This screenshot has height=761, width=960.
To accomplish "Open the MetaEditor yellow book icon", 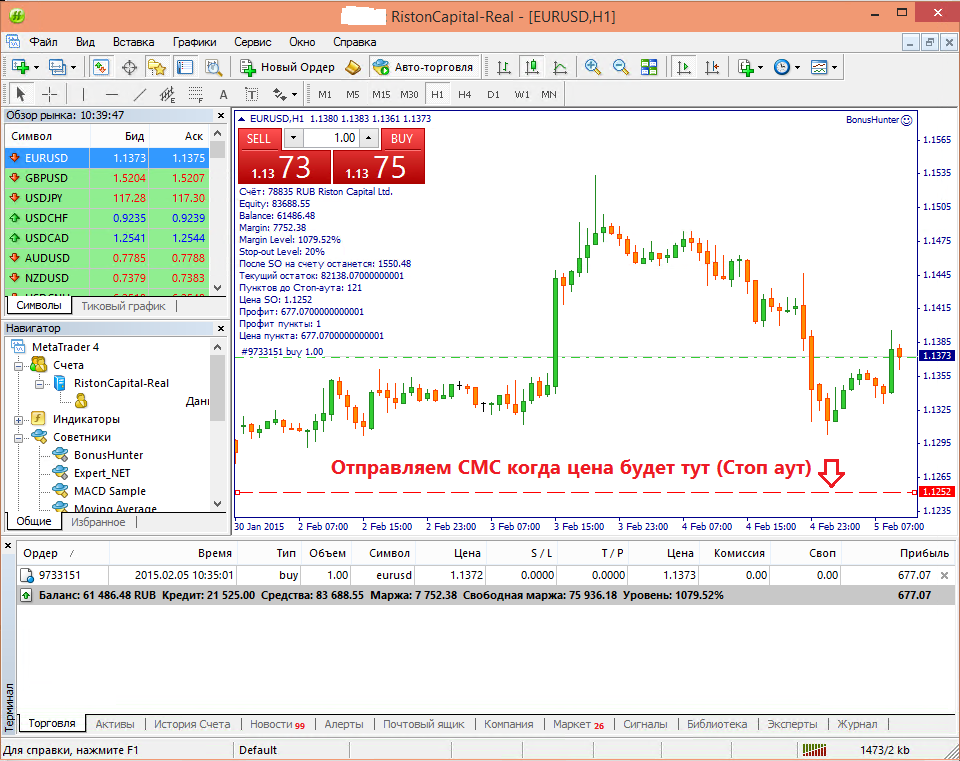I will click(353, 67).
